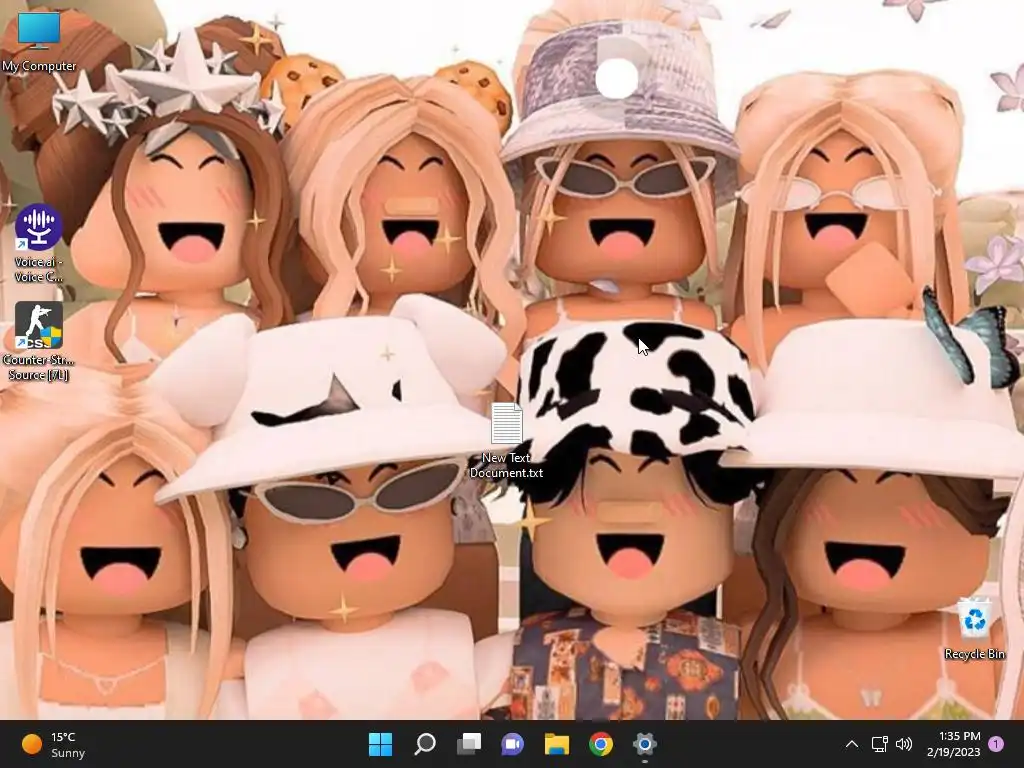
Task: Click the New Text Document.txt label
Action: pyautogui.click(x=506, y=465)
